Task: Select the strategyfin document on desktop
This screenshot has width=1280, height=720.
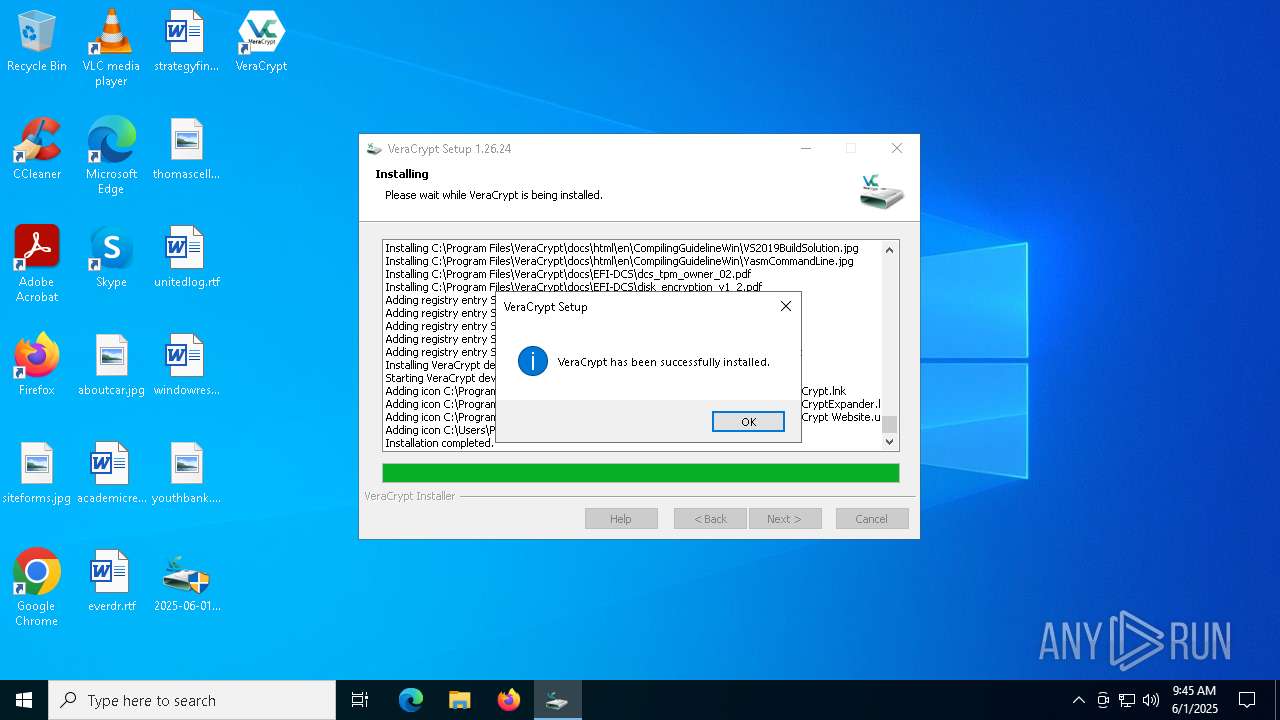Action: click(186, 42)
